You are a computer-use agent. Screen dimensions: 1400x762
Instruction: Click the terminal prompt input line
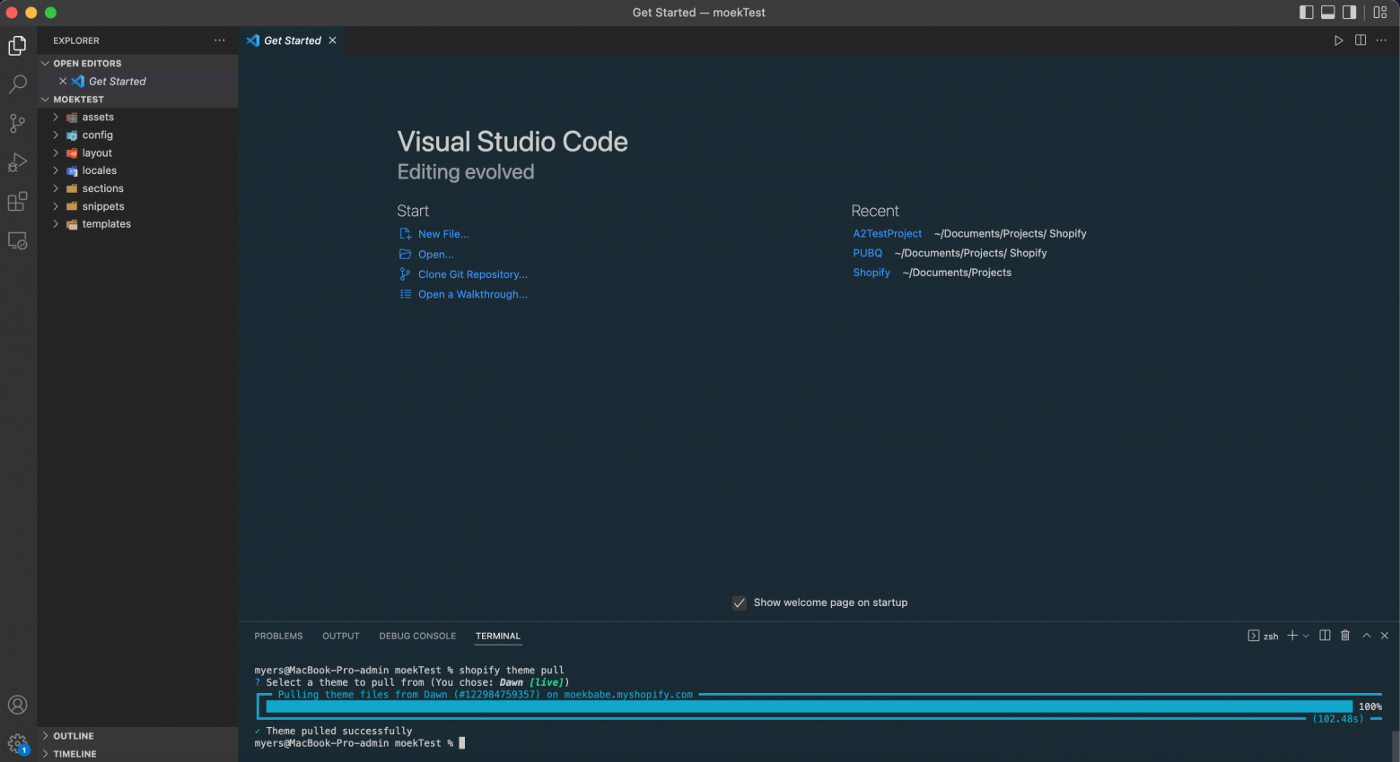[360, 743]
